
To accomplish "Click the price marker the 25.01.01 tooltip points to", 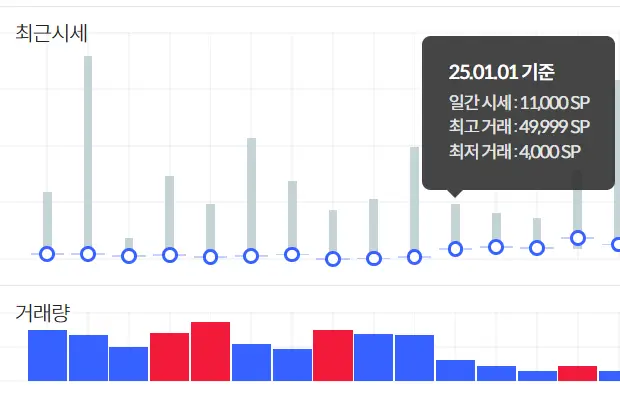I will (456, 249).
